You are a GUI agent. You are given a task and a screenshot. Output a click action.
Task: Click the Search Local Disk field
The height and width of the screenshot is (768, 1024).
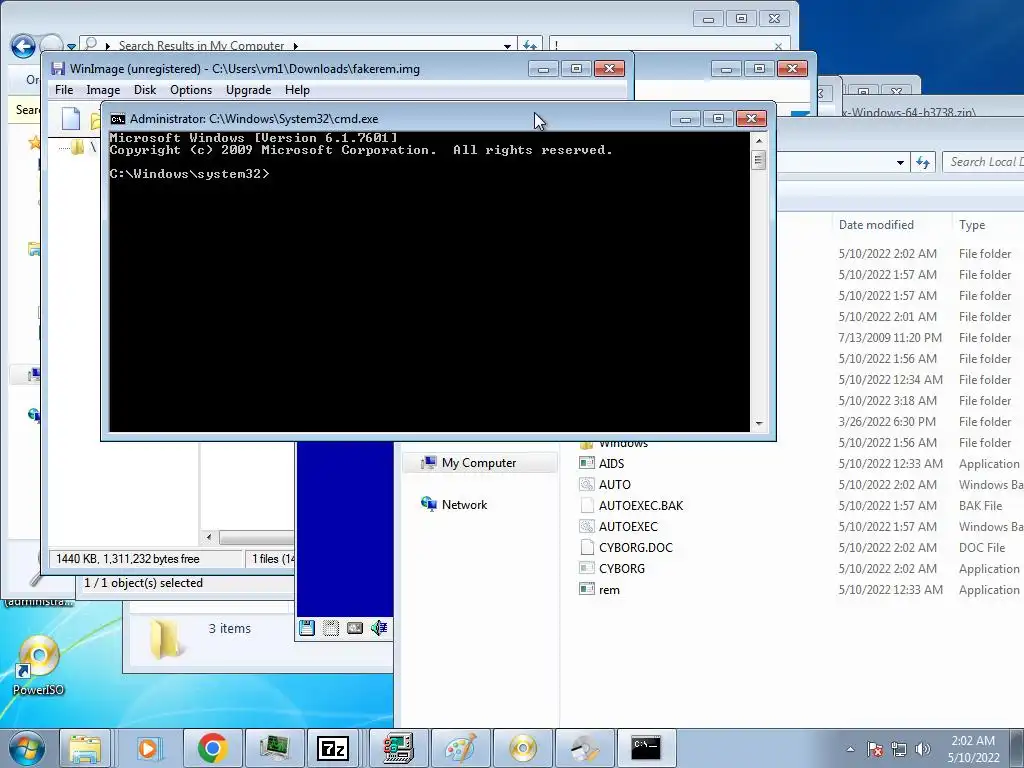[983, 162]
